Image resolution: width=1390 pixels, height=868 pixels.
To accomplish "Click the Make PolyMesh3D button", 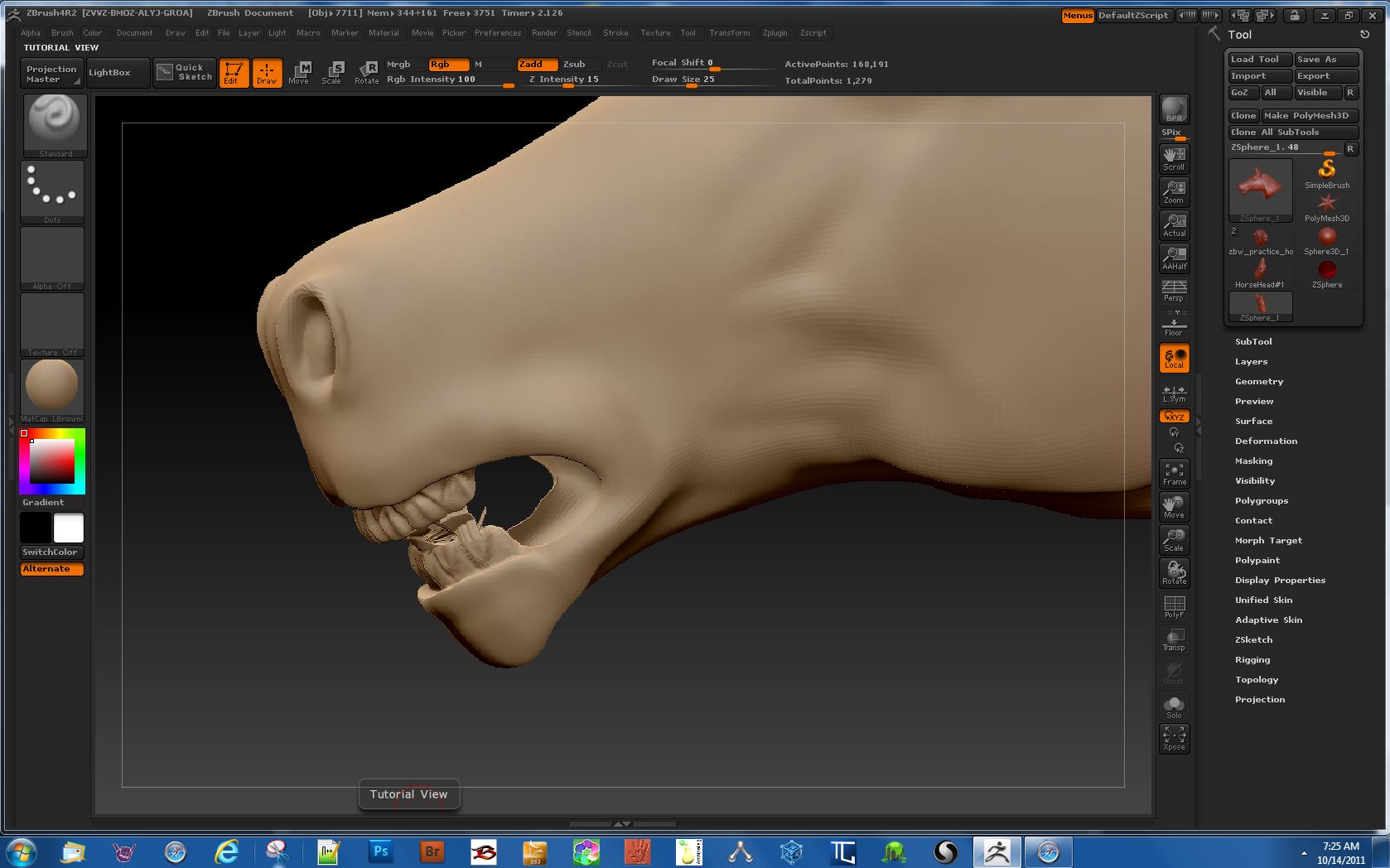I will pyautogui.click(x=1306, y=116).
